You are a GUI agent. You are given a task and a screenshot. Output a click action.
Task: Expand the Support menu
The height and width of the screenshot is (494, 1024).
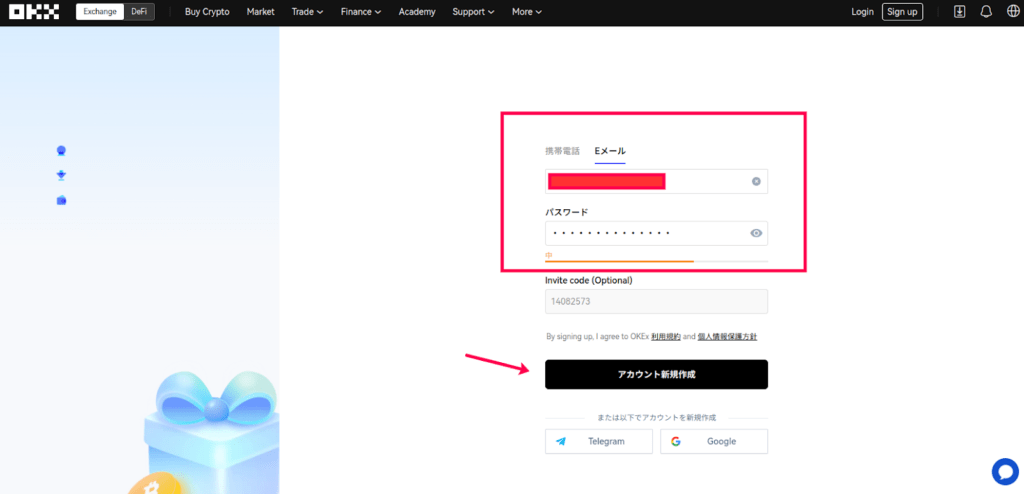(473, 12)
